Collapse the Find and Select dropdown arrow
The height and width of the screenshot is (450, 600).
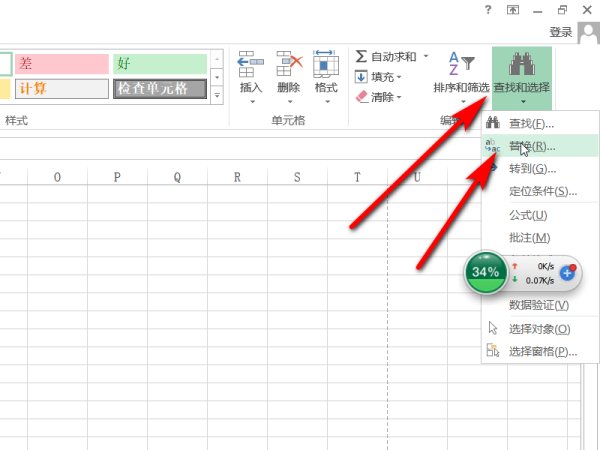click(x=523, y=102)
